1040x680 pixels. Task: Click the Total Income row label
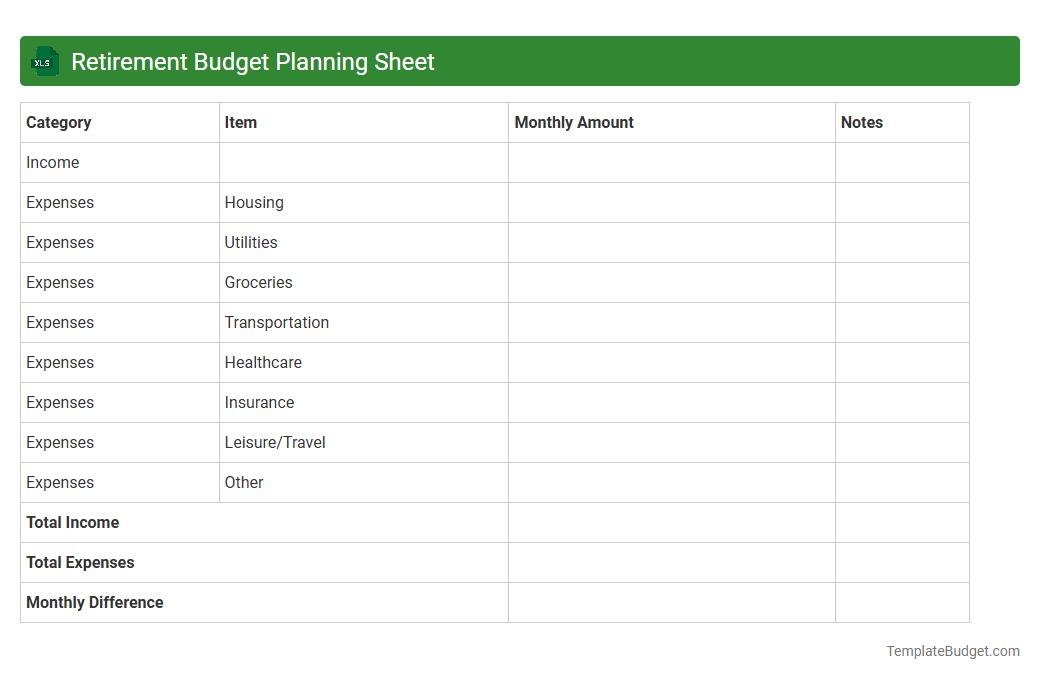(72, 522)
